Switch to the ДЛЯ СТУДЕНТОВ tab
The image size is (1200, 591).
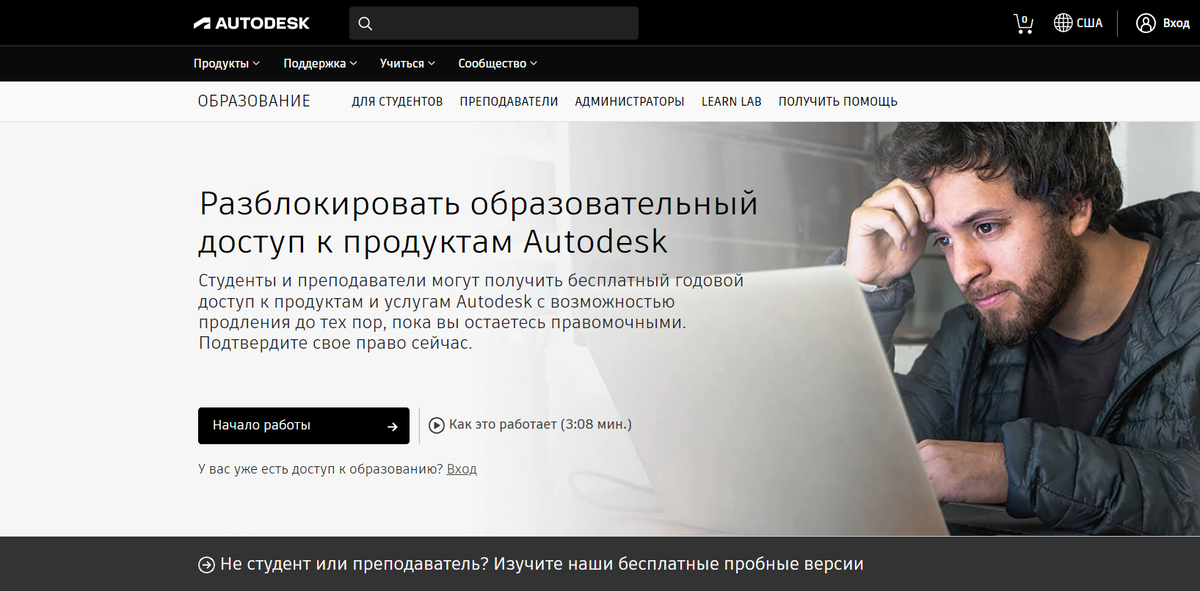coord(397,101)
